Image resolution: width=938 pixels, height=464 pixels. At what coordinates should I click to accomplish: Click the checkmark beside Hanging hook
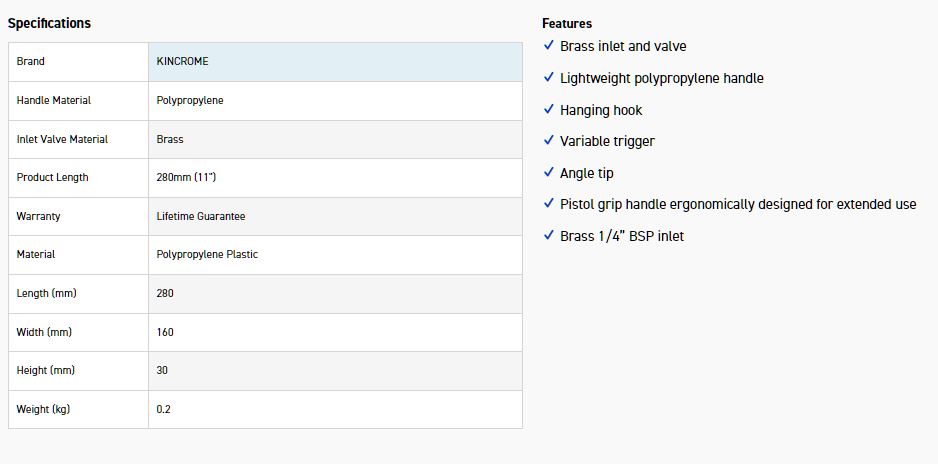(x=548, y=110)
